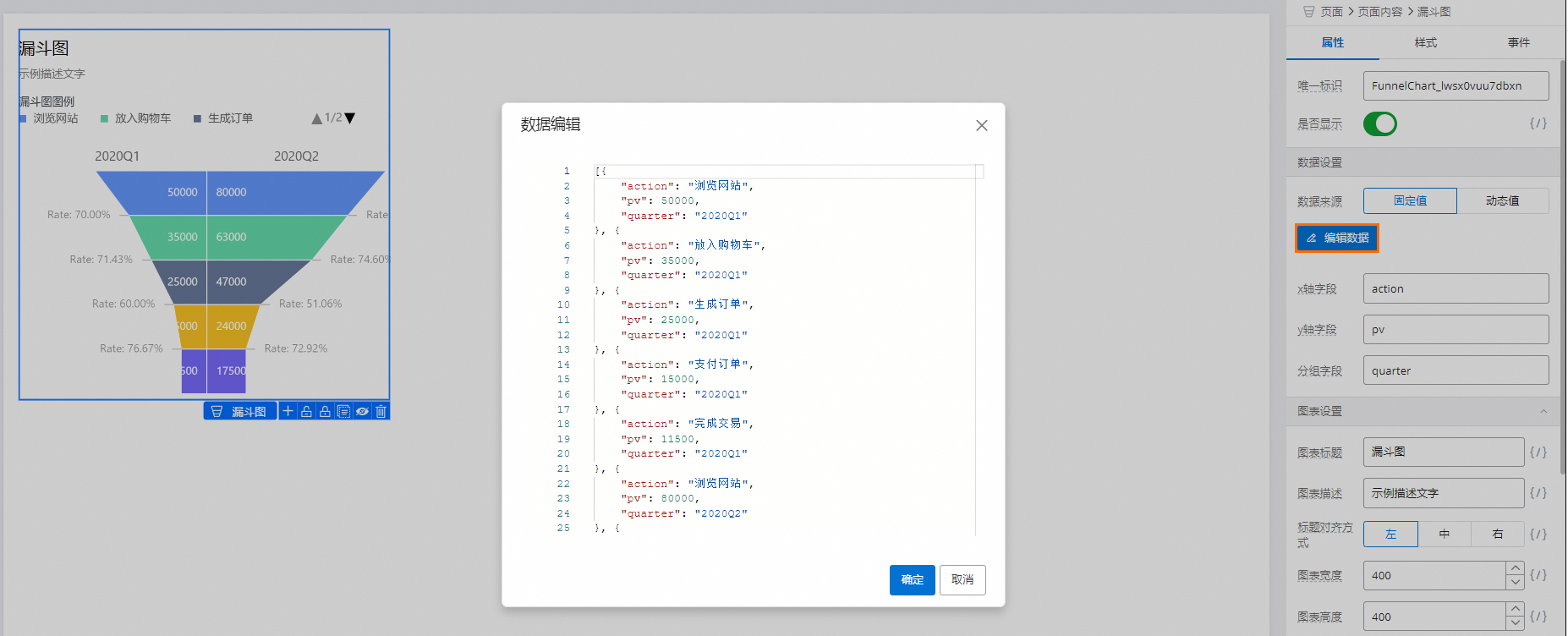
Task: Click the trash delete icon under the chart
Action: tap(381, 411)
